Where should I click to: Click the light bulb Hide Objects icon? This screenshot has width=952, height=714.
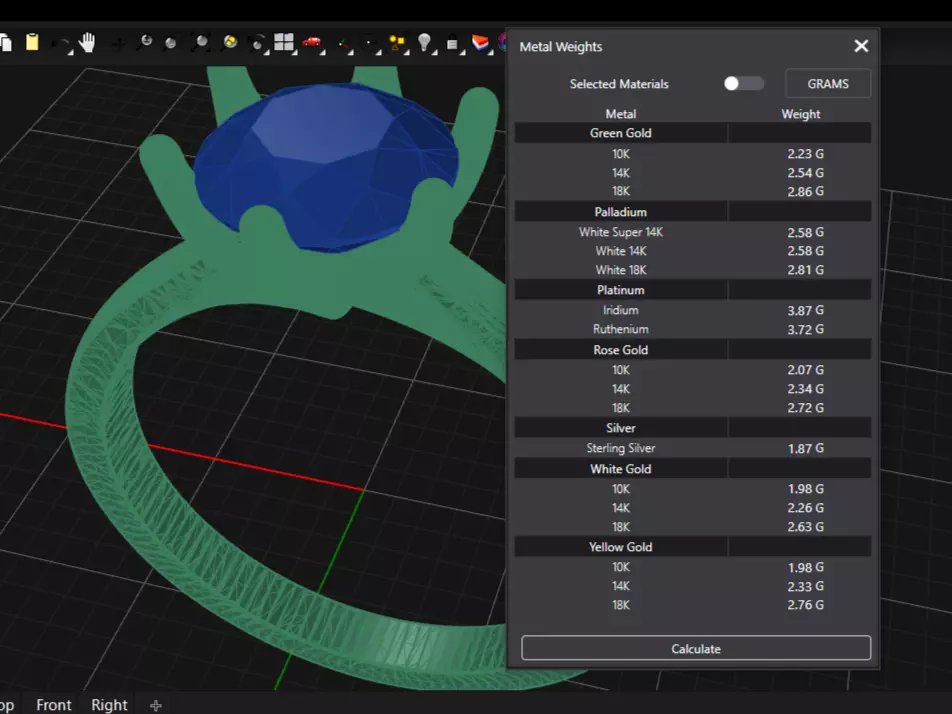(424, 42)
